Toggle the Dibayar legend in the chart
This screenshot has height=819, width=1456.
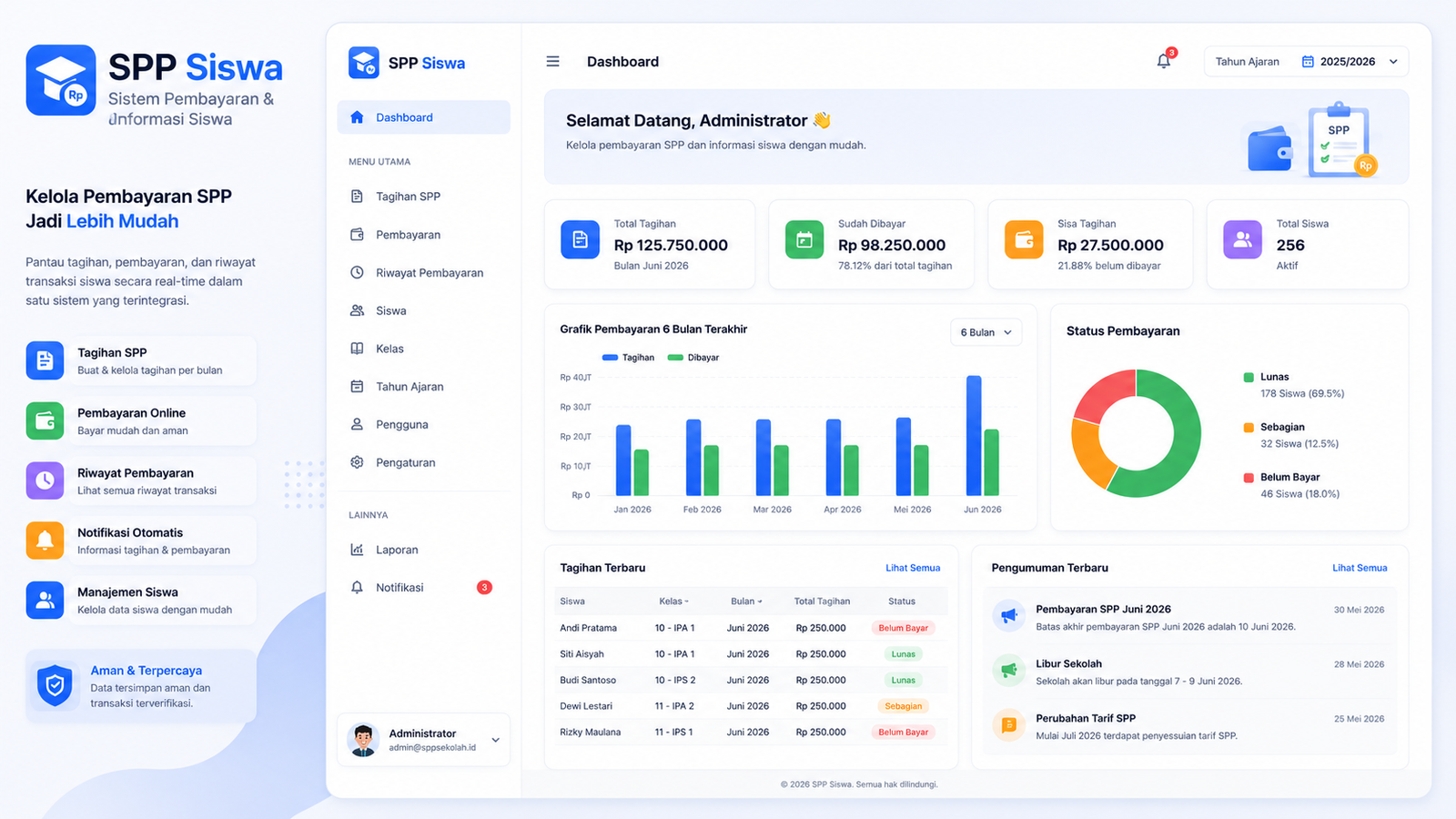tap(693, 358)
